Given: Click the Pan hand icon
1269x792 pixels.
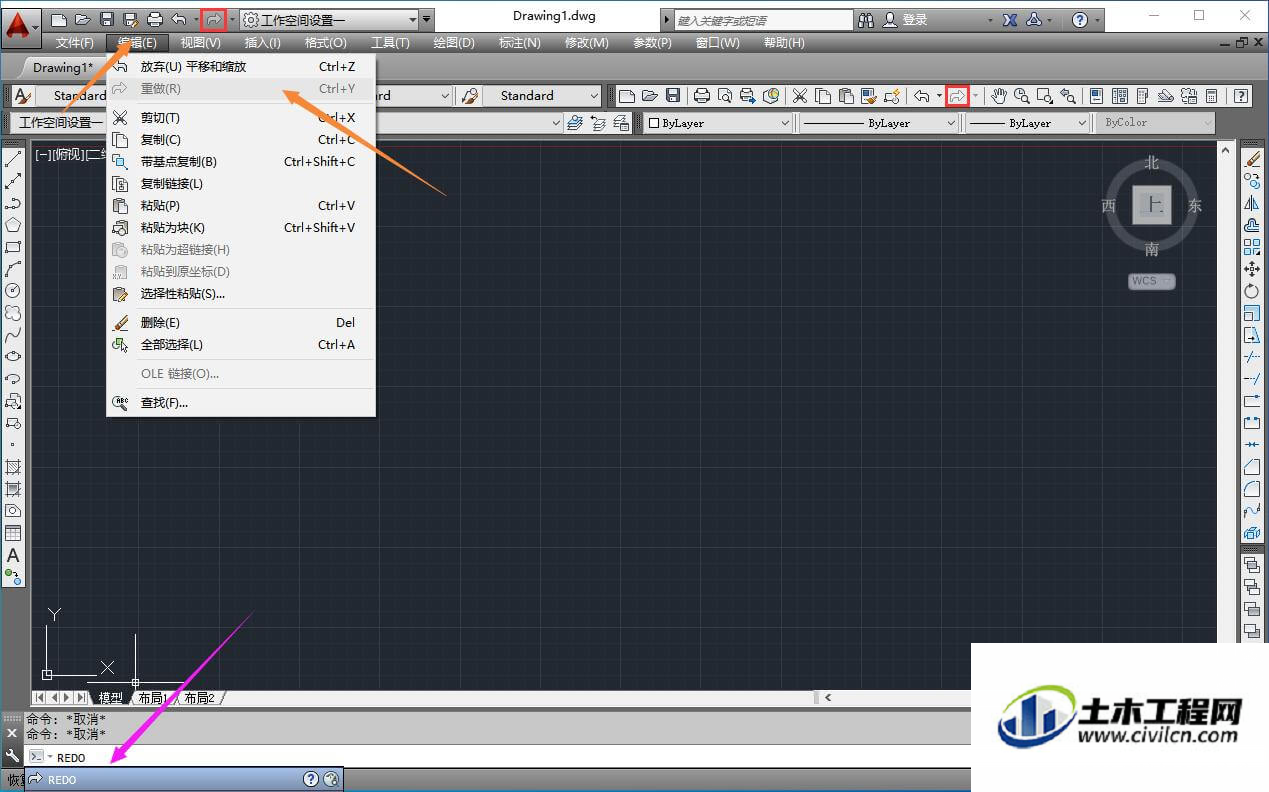Looking at the screenshot, I should (x=998, y=96).
